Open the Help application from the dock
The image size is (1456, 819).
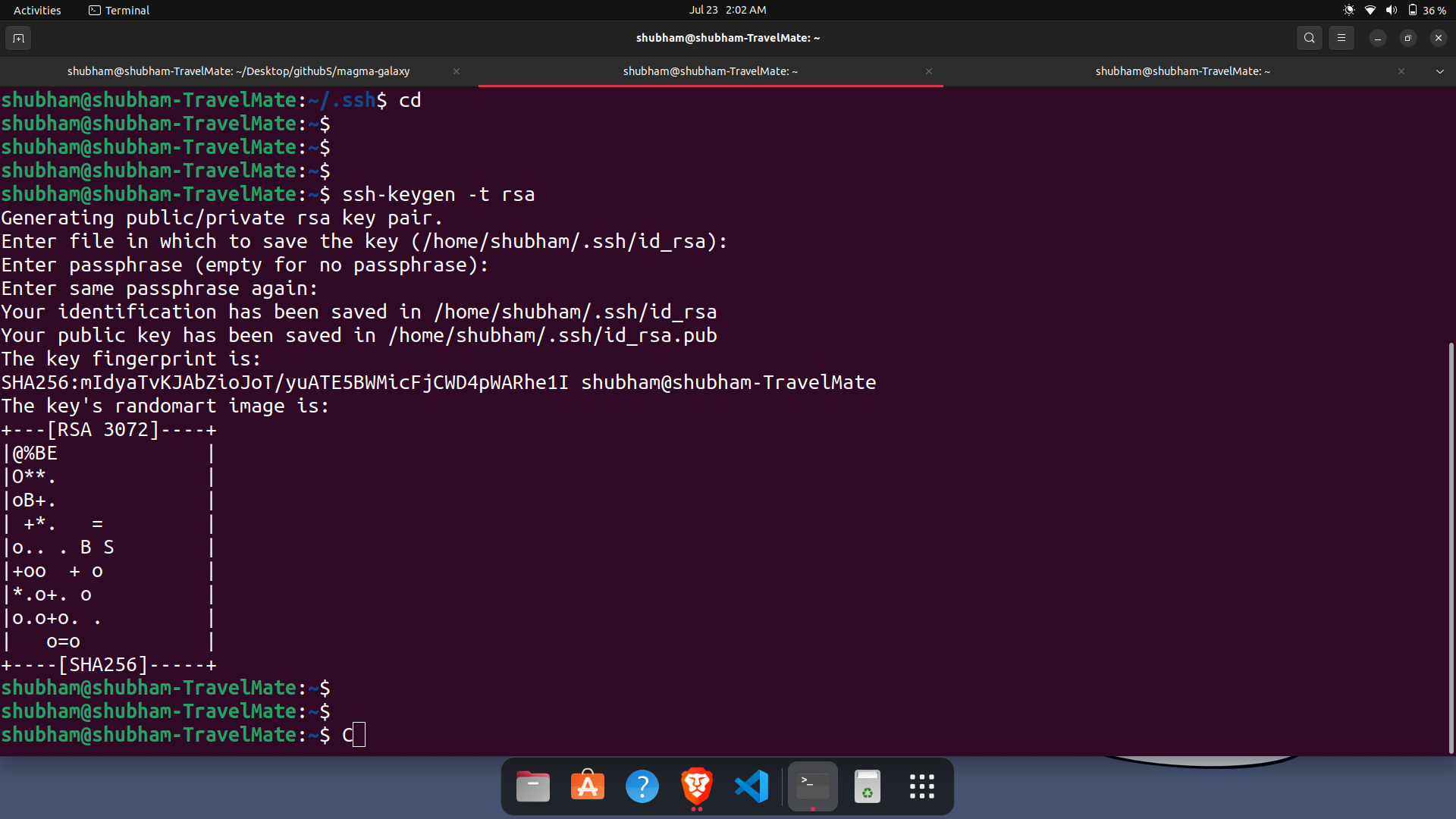click(x=642, y=786)
